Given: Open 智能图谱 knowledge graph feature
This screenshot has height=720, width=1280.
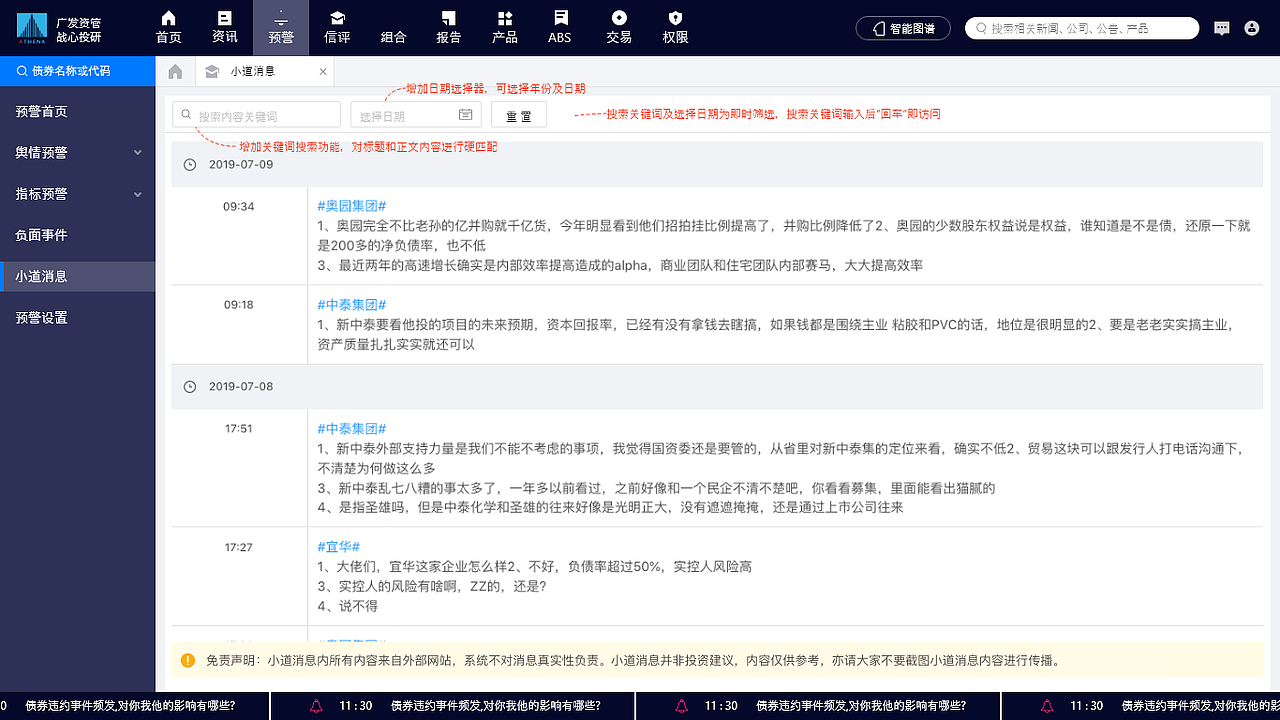Looking at the screenshot, I should [903, 28].
